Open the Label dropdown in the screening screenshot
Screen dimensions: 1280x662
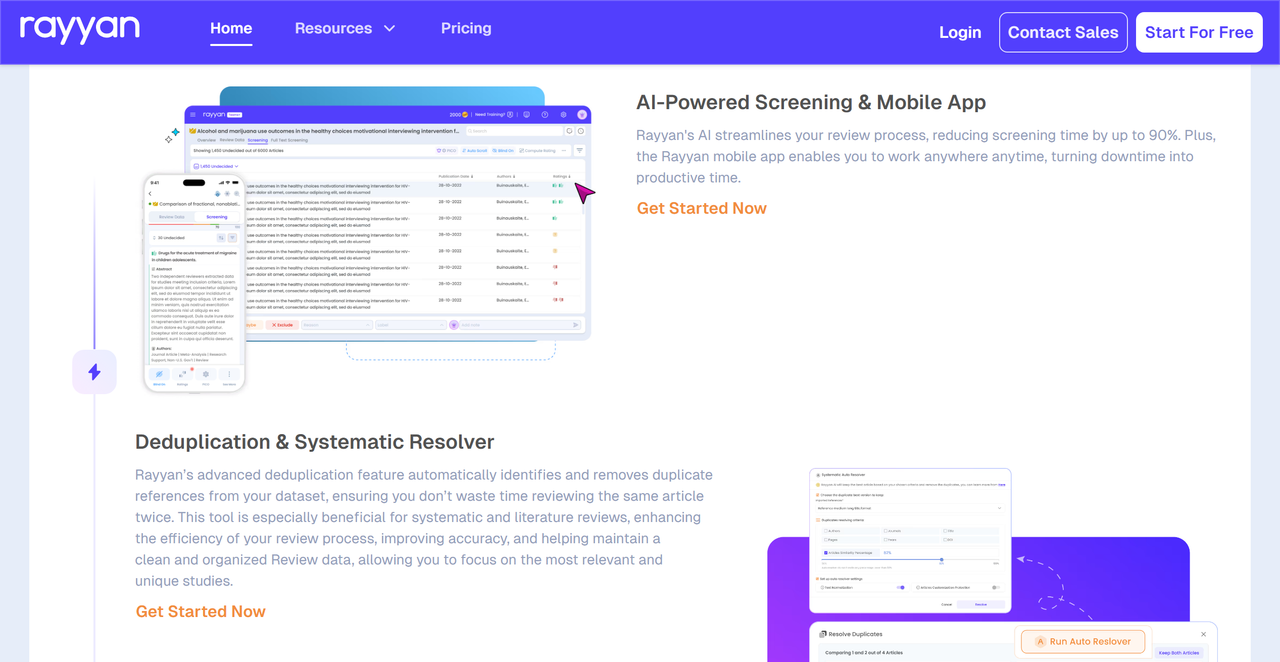coord(410,325)
